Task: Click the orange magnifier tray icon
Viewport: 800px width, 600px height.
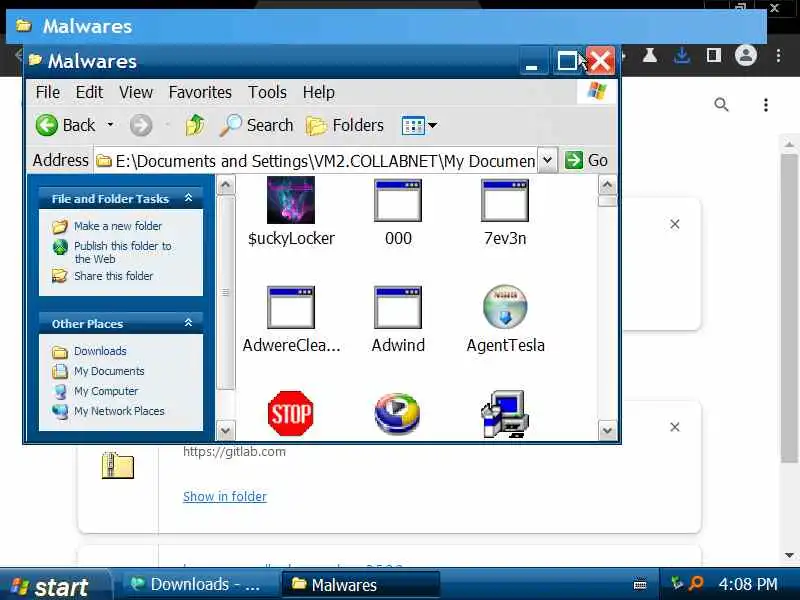Action: [x=696, y=583]
